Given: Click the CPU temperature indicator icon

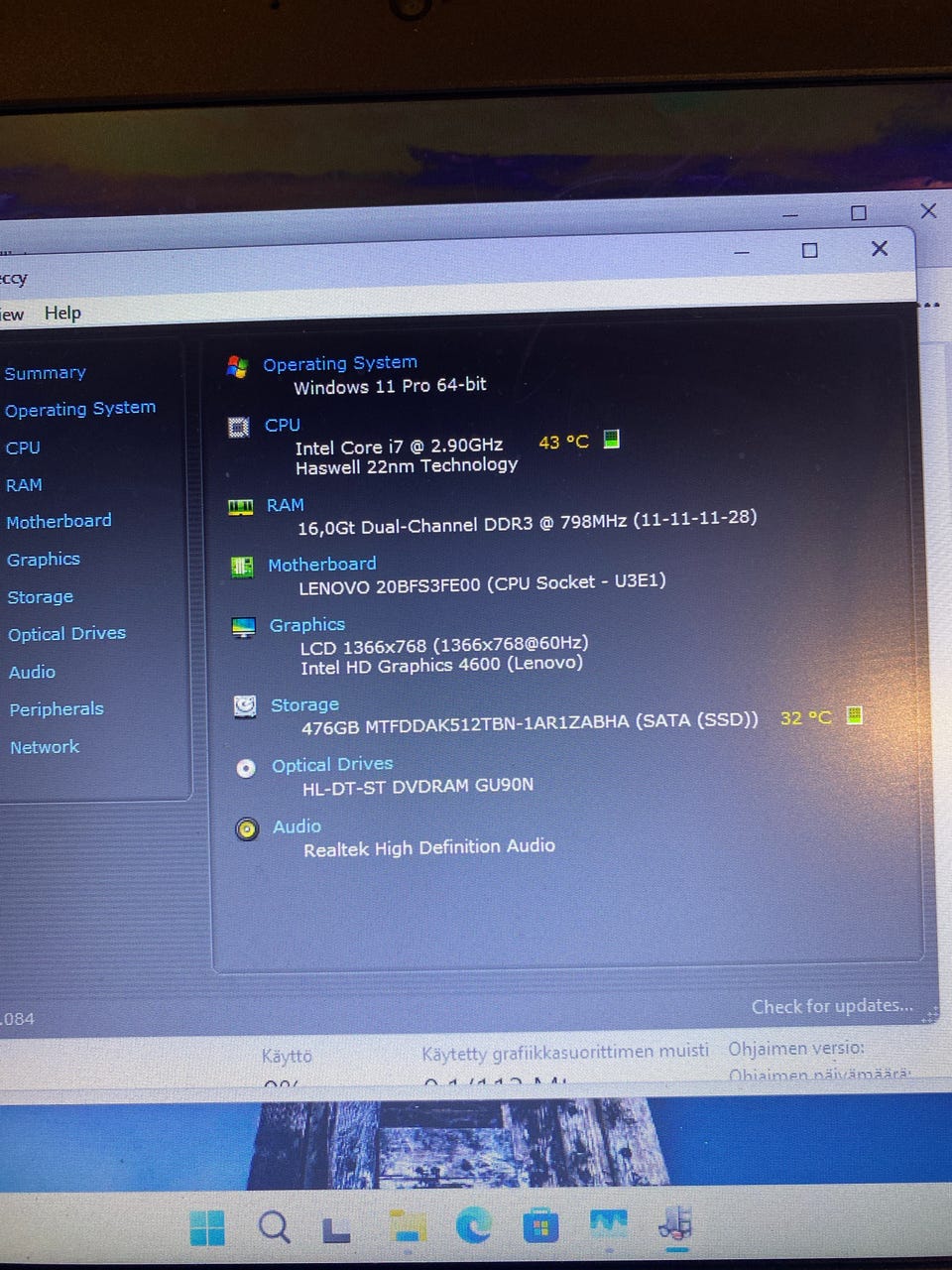Looking at the screenshot, I should click(612, 439).
